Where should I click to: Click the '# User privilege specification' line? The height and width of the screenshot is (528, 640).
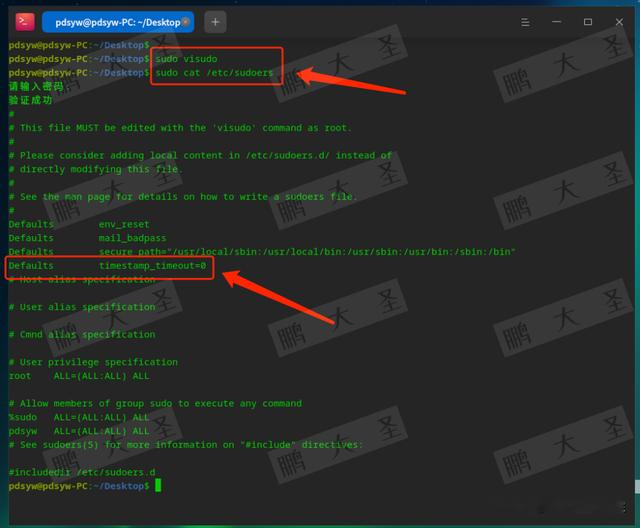point(93,362)
